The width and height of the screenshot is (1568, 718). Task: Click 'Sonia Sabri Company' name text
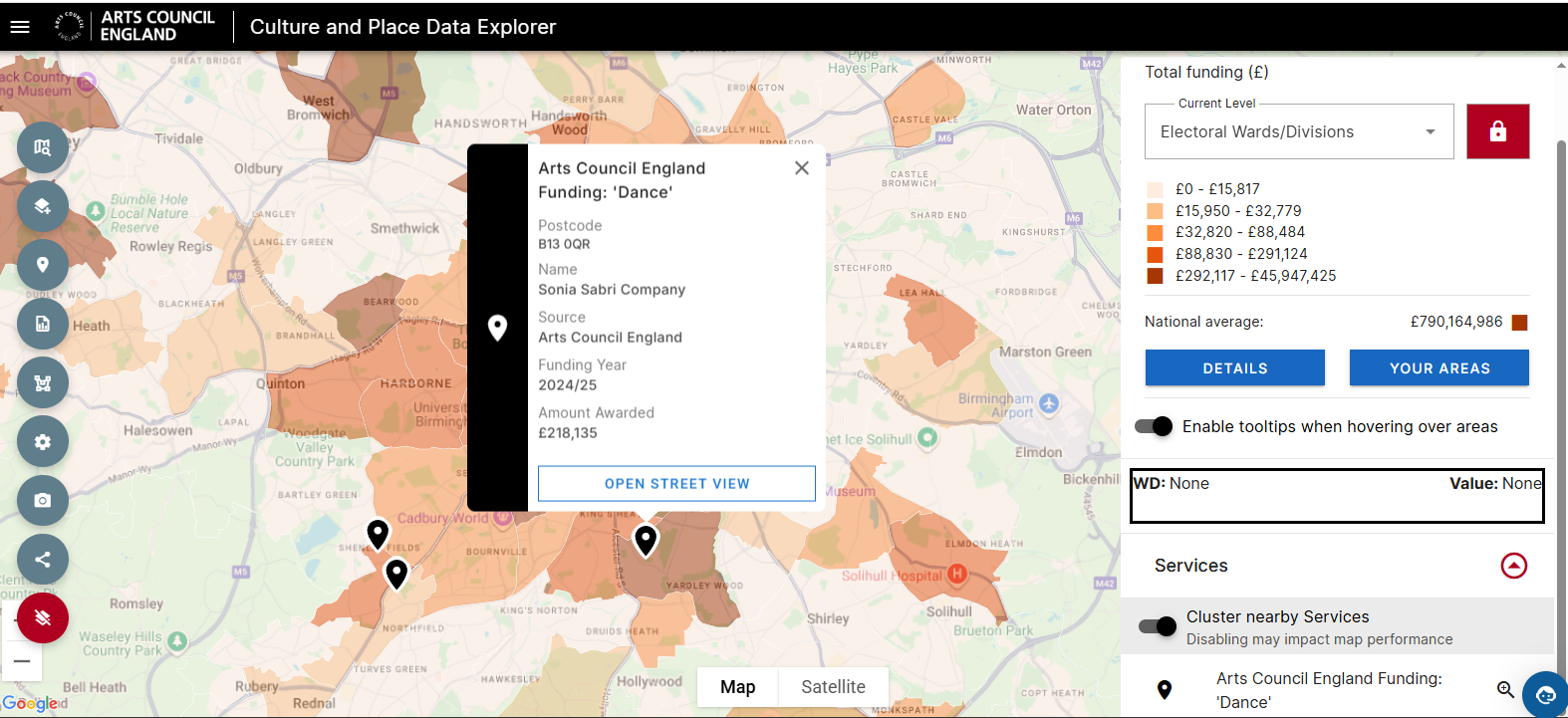point(612,290)
